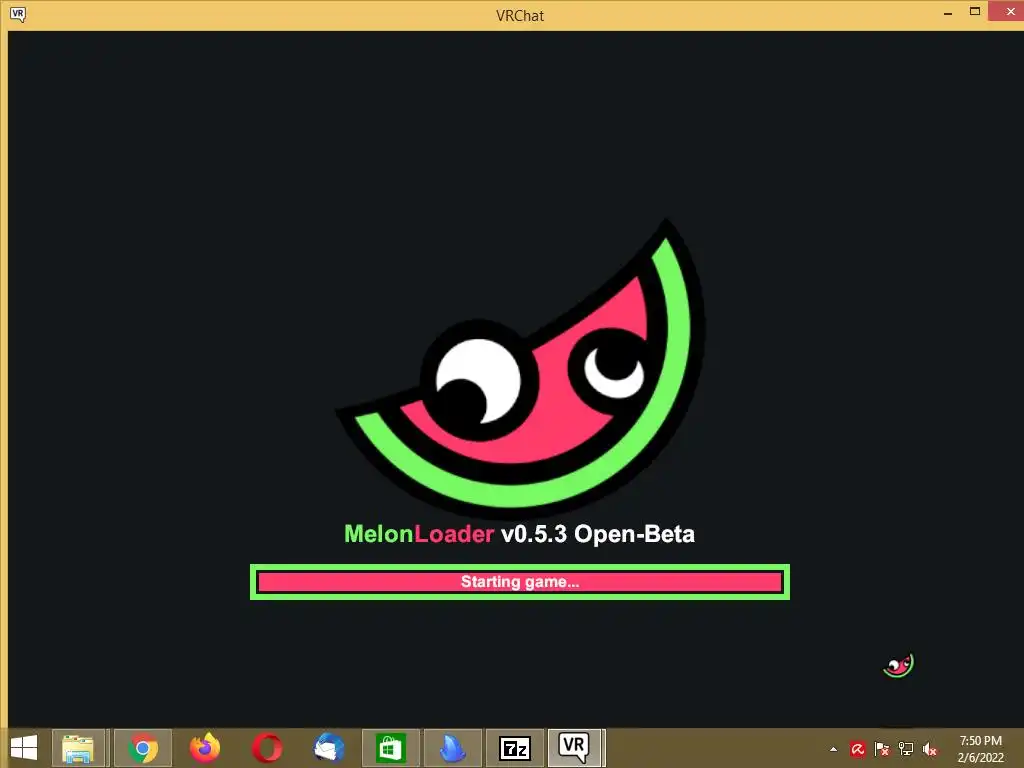Image resolution: width=1024 pixels, height=768 pixels.
Task: Click the muted volume tray icon
Action: pos(930,749)
